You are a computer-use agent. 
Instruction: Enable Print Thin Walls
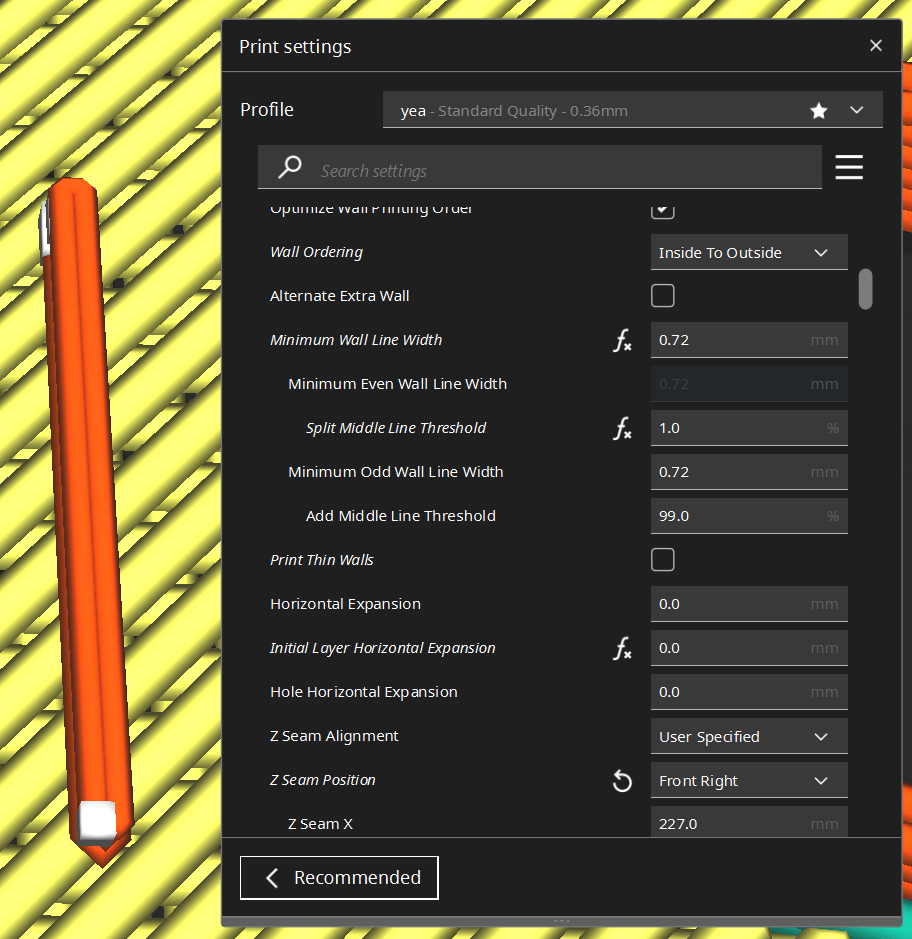coord(662,559)
